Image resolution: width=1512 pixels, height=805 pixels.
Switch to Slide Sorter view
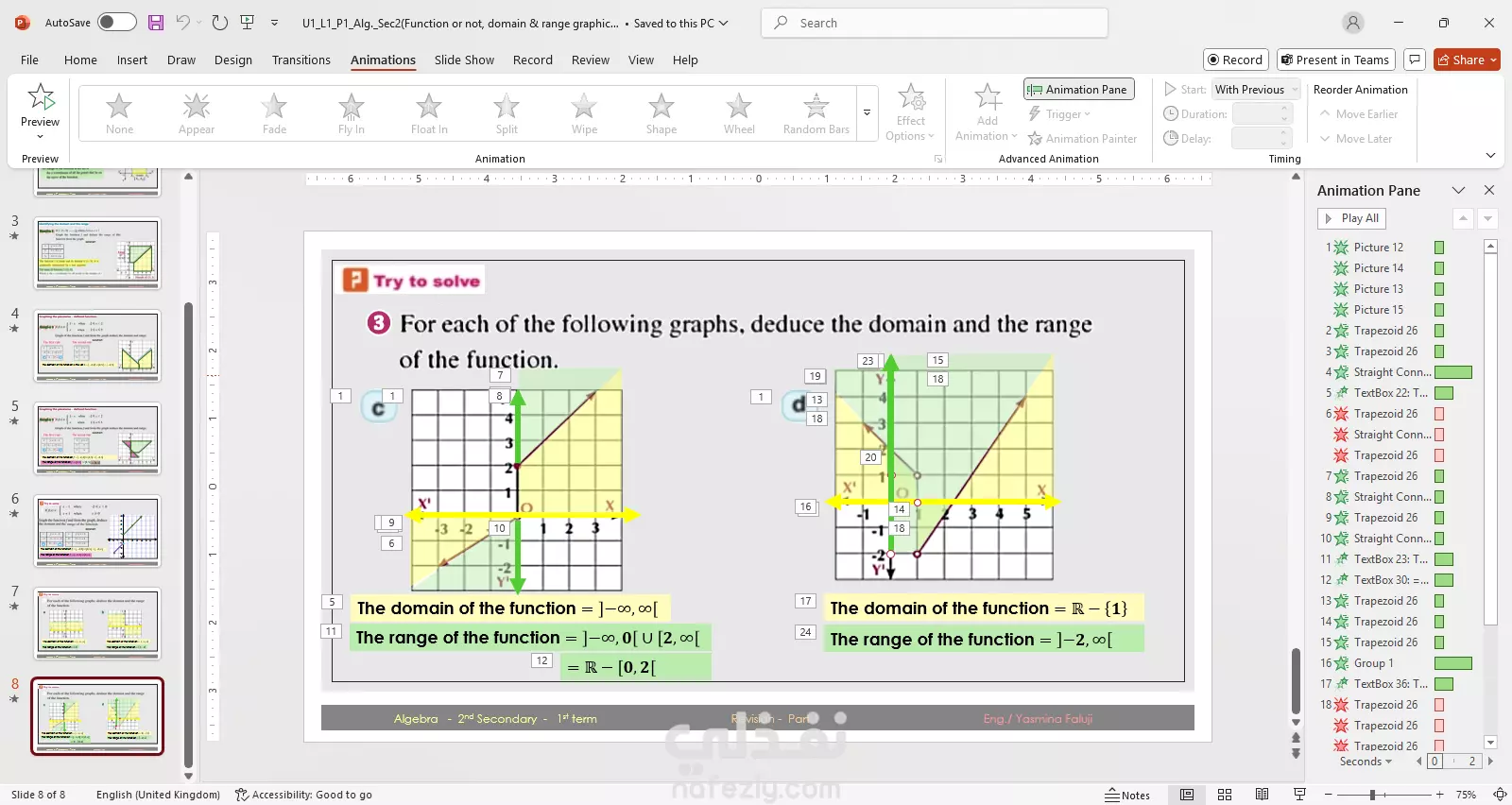click(x=1225, y=795)
